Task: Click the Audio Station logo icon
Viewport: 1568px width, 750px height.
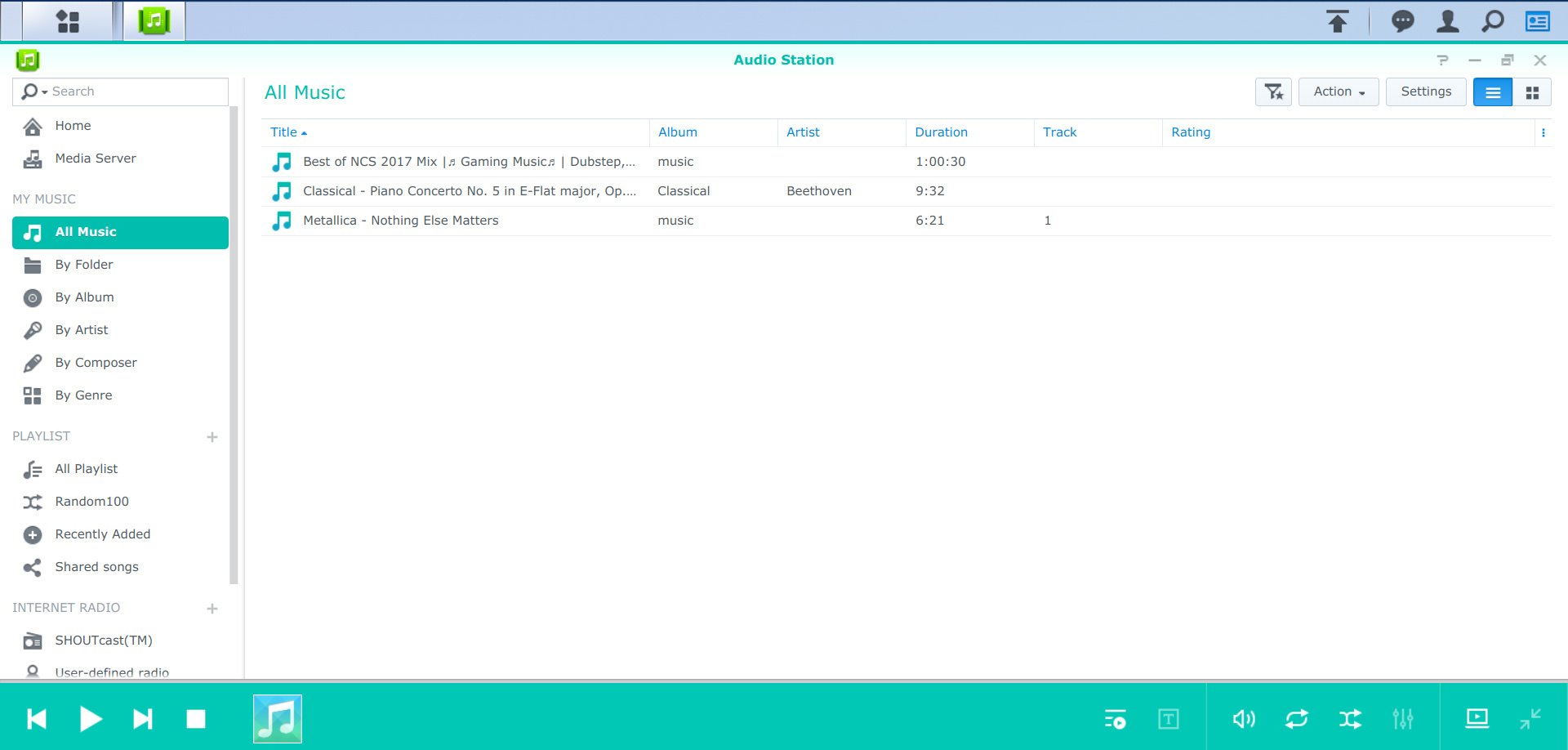Action: (27, 60)
